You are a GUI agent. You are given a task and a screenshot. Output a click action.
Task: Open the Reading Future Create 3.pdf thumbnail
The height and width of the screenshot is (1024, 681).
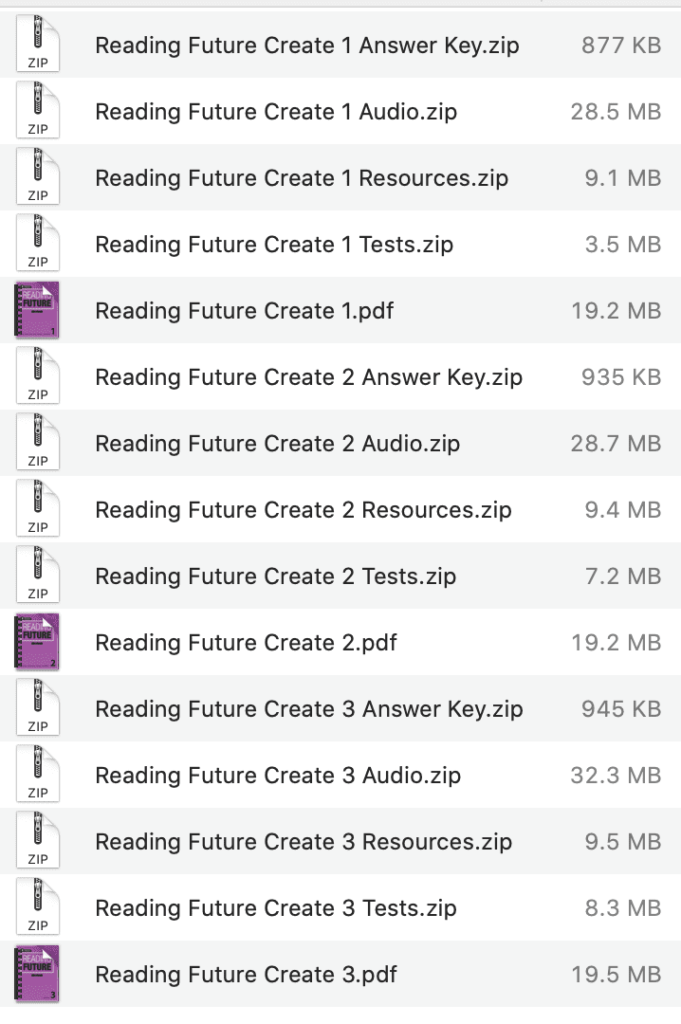click(36, 973)
